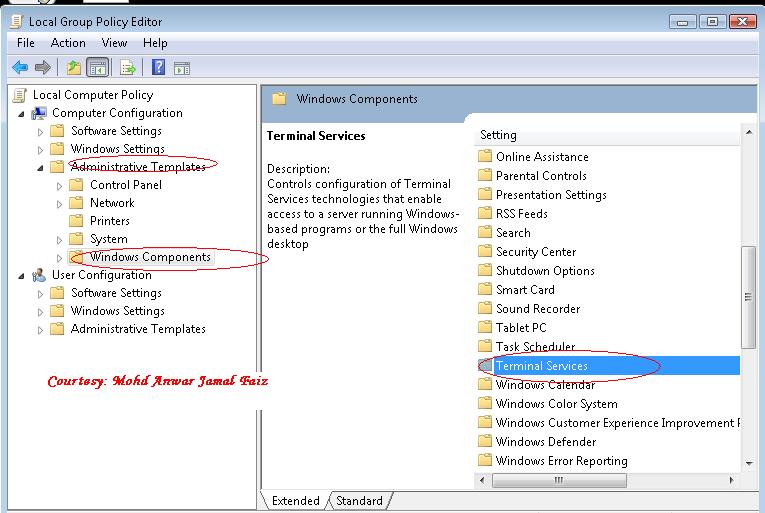
Task: Select Windows Settings under User Configuration
Action: [x=118, y=311]
